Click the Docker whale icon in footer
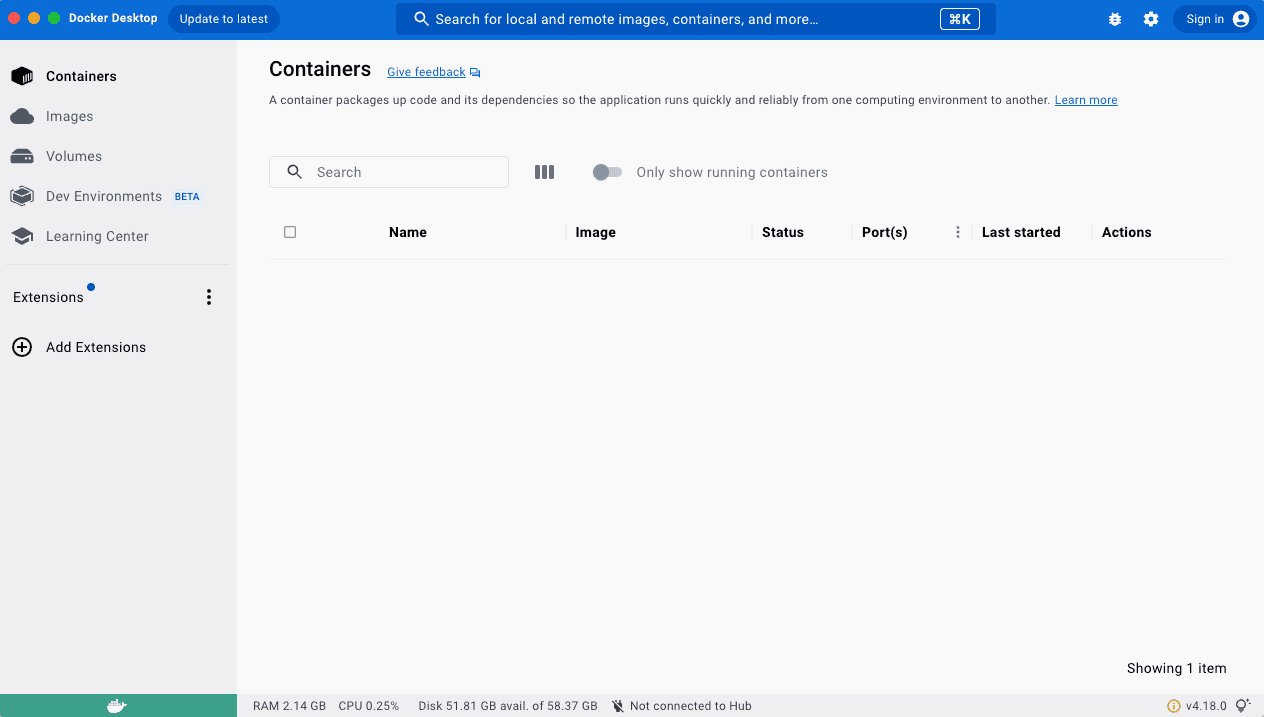Viewport: 1264px width, 717px height. [x=117, y=706]
